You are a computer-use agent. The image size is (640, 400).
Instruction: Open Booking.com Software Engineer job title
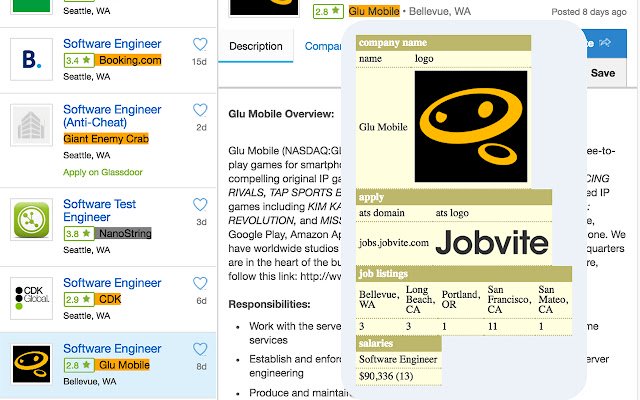pyautogui.click(x=112, y=44)
